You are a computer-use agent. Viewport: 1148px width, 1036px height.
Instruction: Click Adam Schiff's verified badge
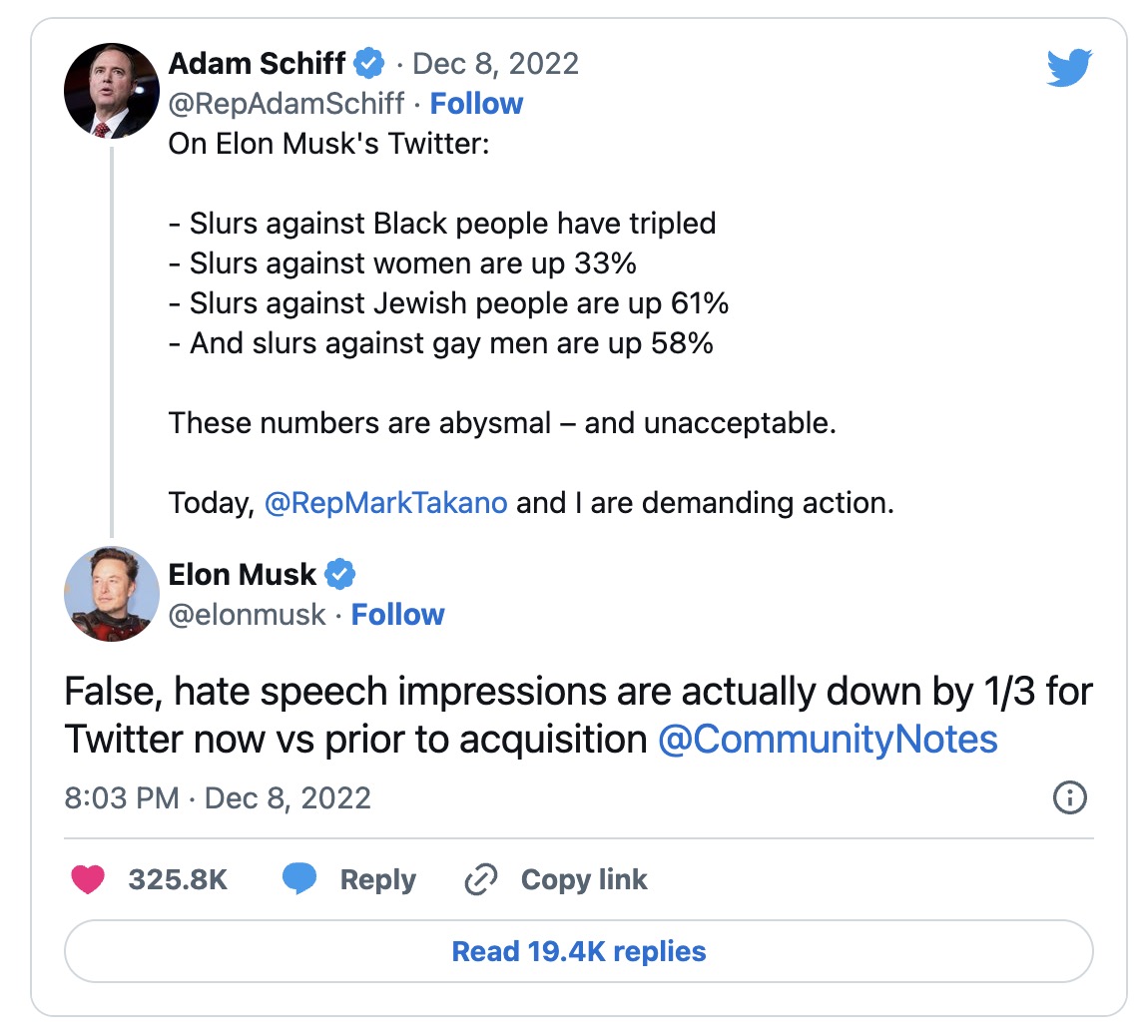point(369,64)
